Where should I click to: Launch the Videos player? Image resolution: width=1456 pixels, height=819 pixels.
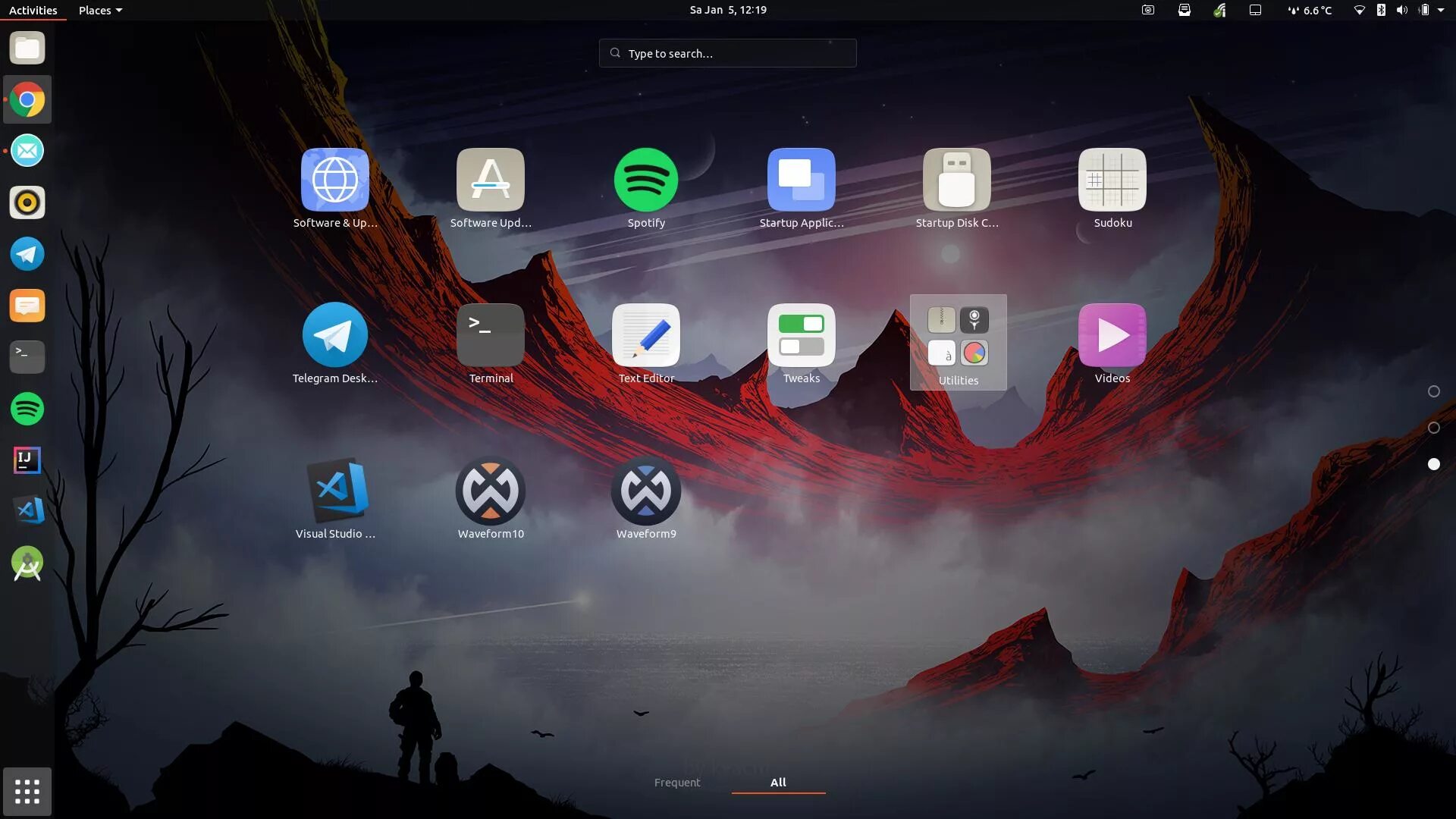point(1112,344)
